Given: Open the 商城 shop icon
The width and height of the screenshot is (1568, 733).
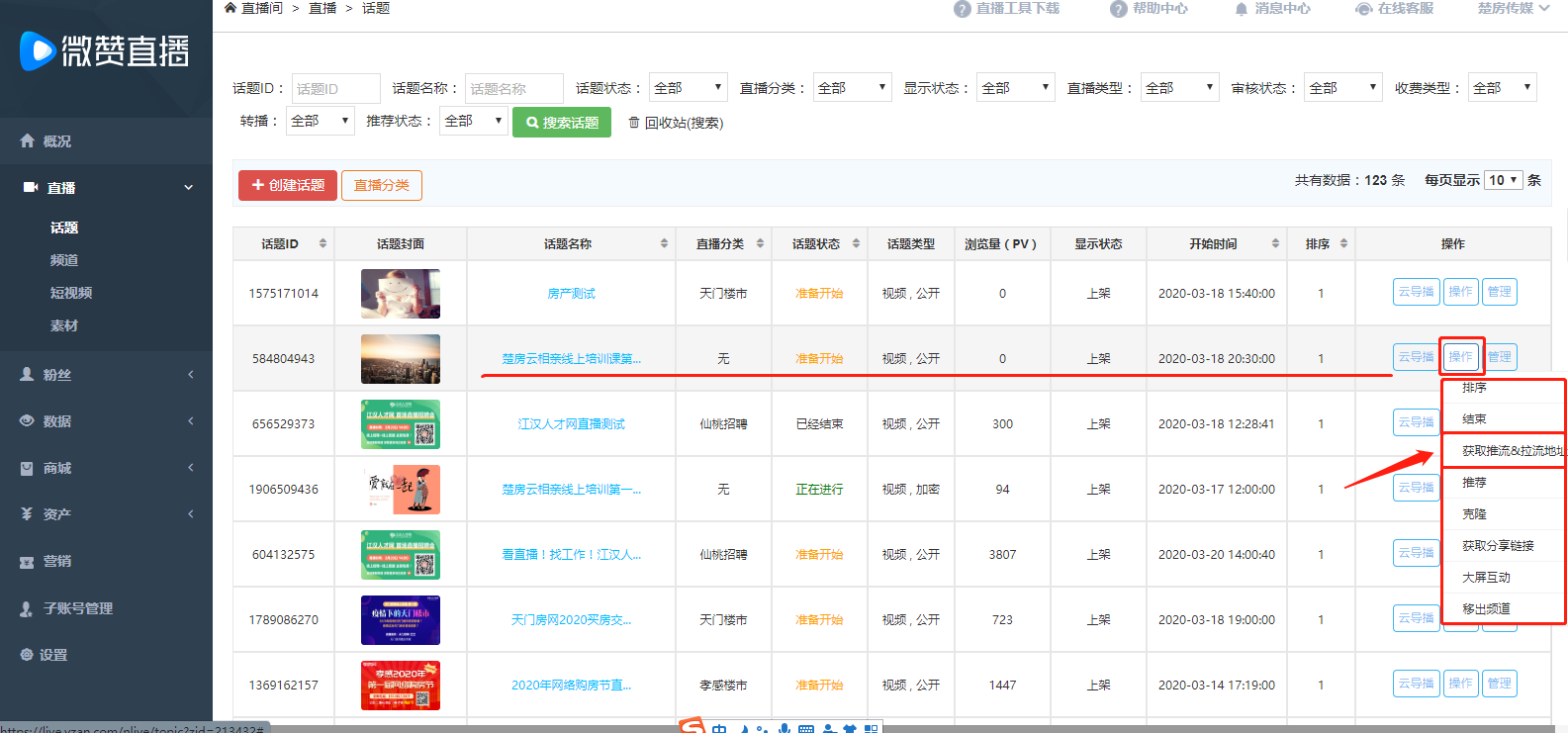Looking at the screenshot, I should tap(28, 468).
